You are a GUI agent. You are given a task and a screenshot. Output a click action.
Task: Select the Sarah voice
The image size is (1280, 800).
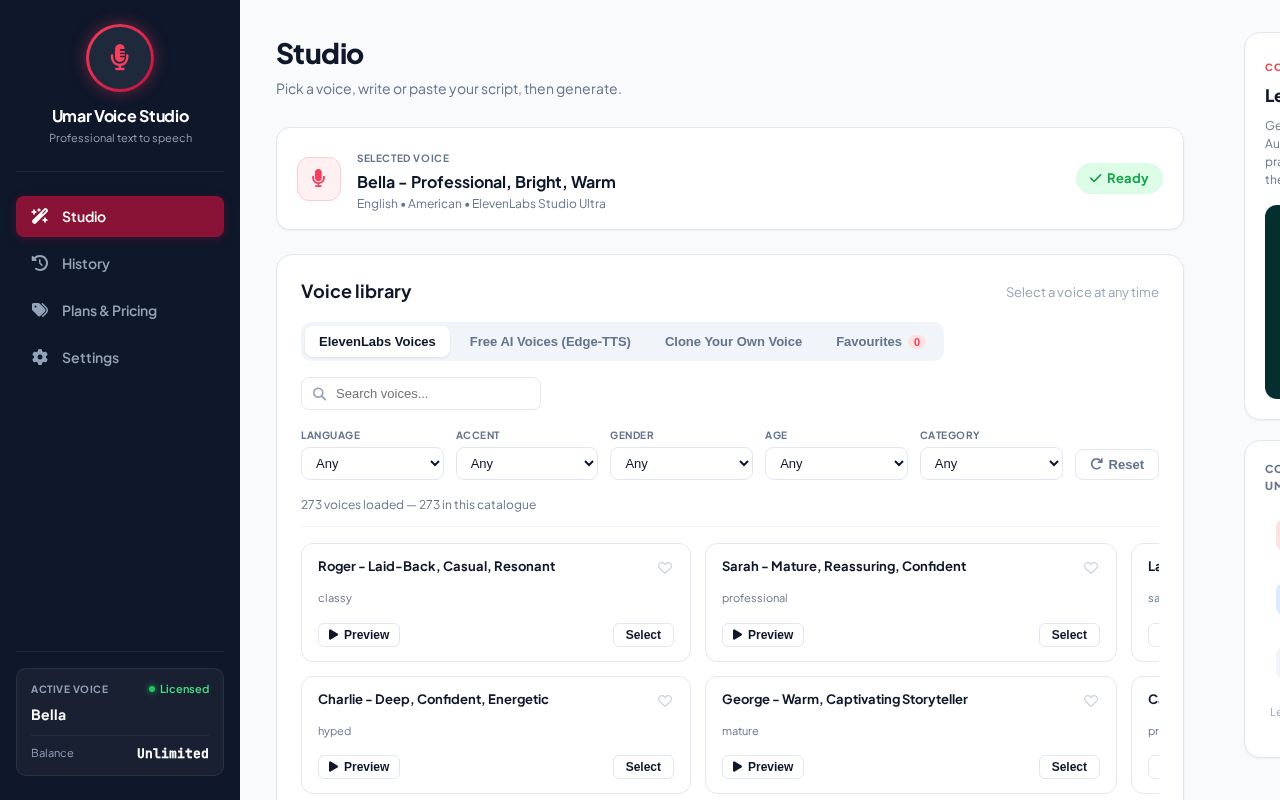pos(1069,635)
